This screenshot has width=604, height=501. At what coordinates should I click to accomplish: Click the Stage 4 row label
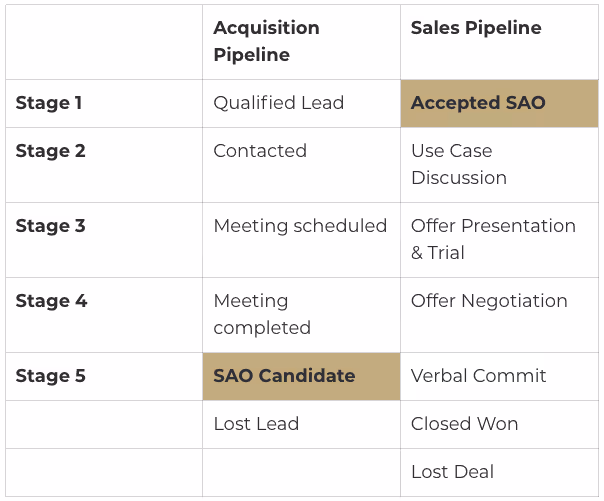[x=51, y=301]
